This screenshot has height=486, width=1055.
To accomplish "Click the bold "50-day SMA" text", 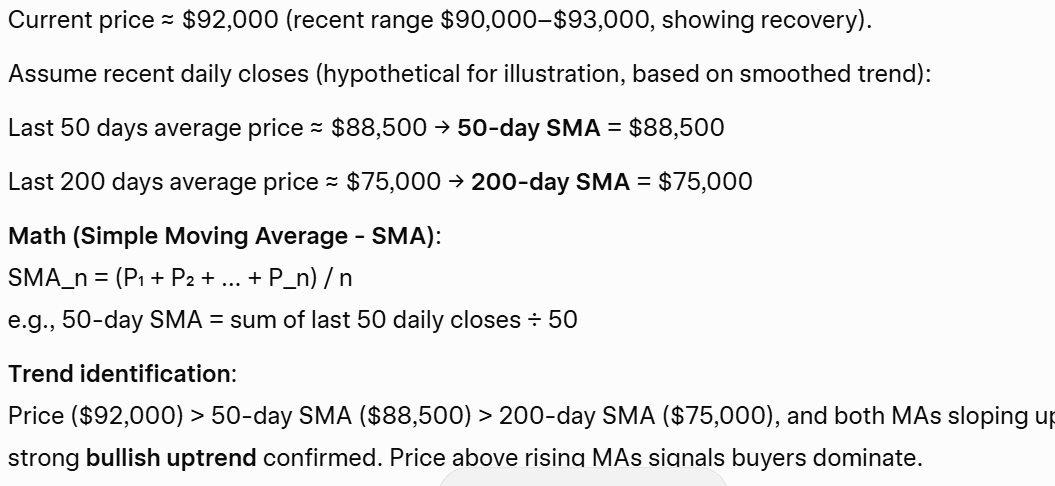I will click(528, 128).
